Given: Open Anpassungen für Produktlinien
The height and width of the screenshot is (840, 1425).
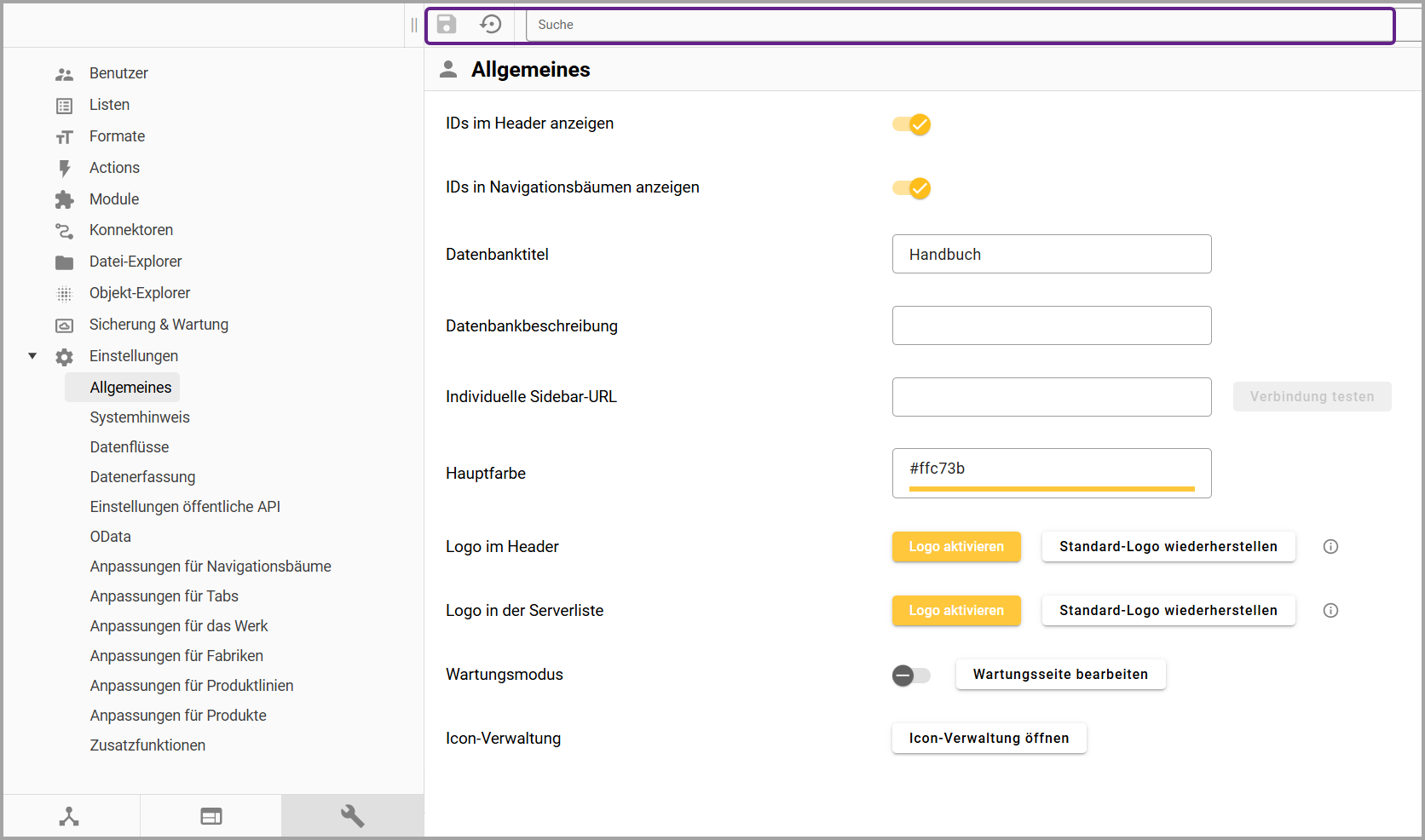Looking at the screenshot, I should (192, 685).
